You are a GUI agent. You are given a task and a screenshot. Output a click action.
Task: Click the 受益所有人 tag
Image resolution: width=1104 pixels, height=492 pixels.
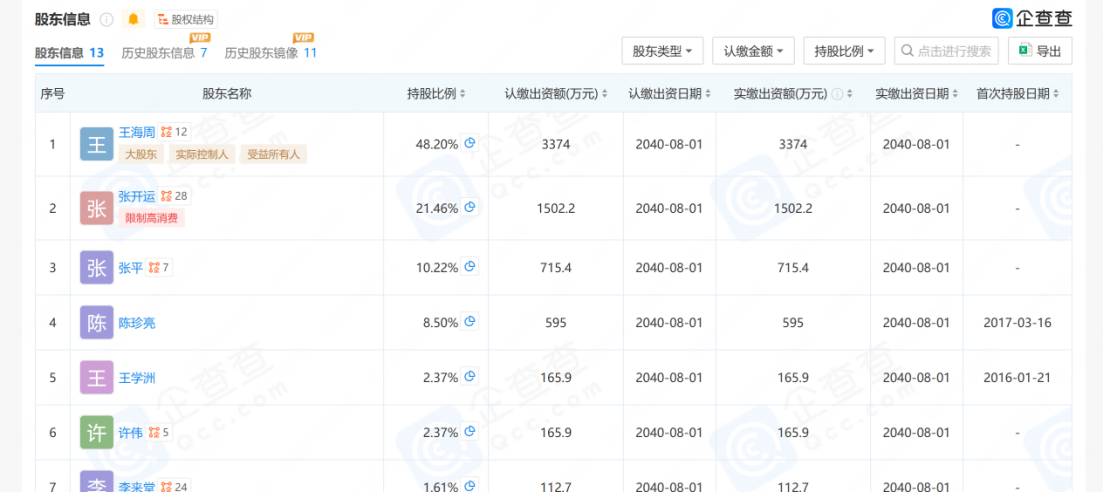tap(273, 154)
